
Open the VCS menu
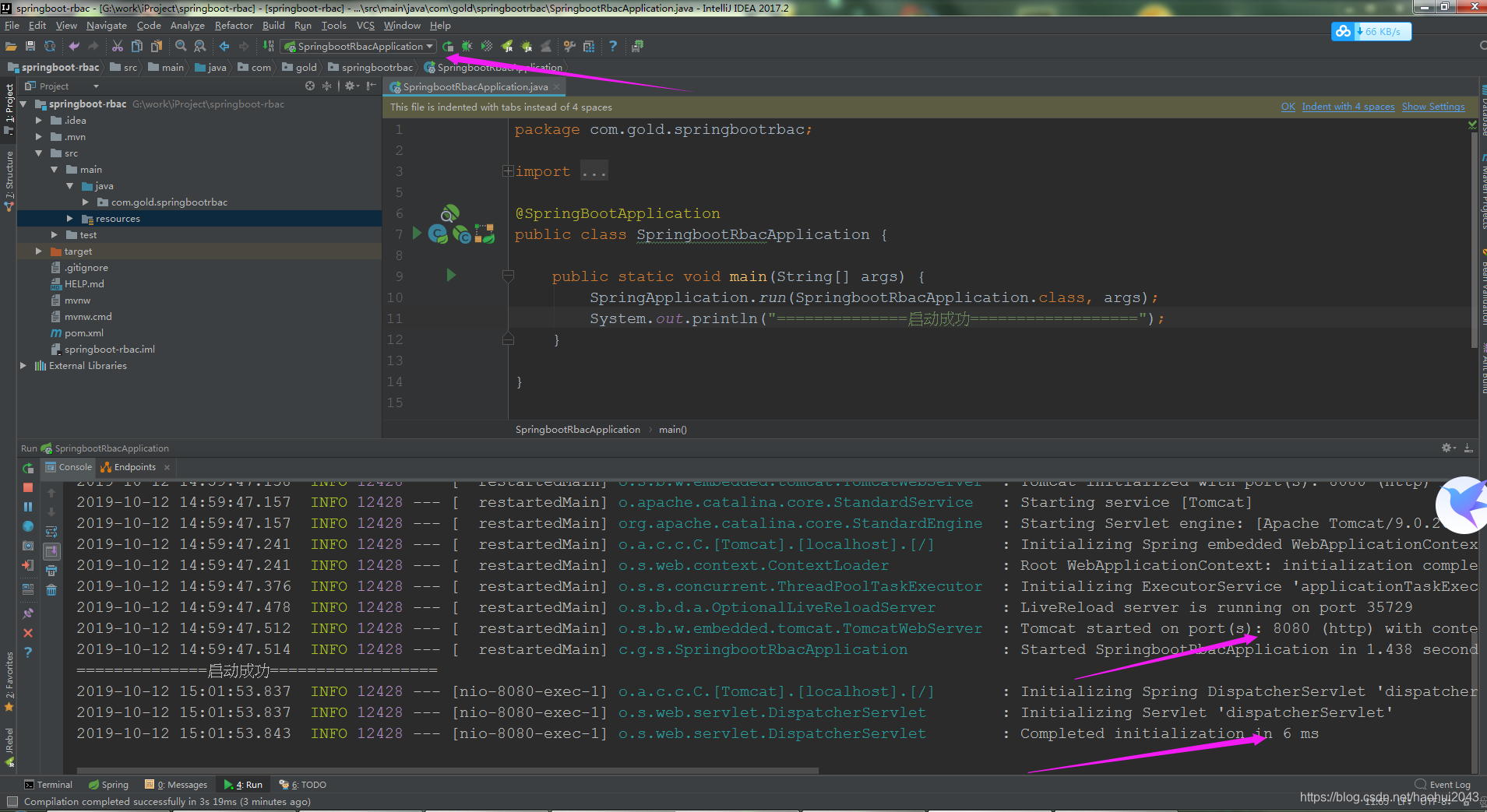point(365,26)
